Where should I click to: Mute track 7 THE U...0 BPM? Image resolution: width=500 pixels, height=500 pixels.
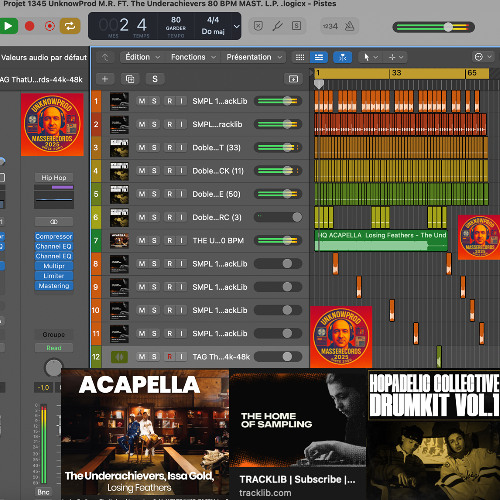(142, 240)
